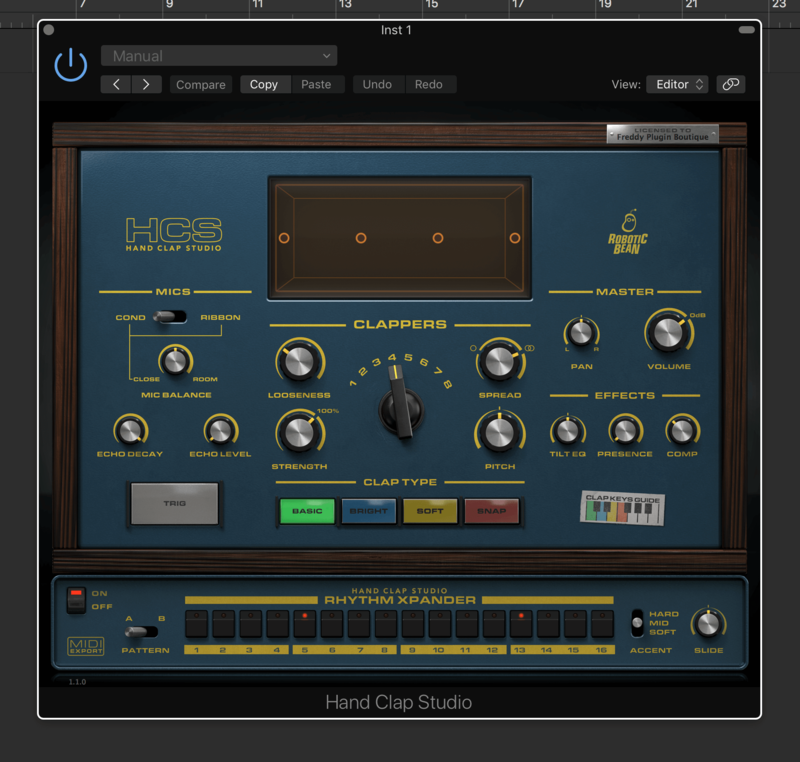800x762 pixels.
Task: Toggle sequencer step 3
Action: tap(251, 623)
